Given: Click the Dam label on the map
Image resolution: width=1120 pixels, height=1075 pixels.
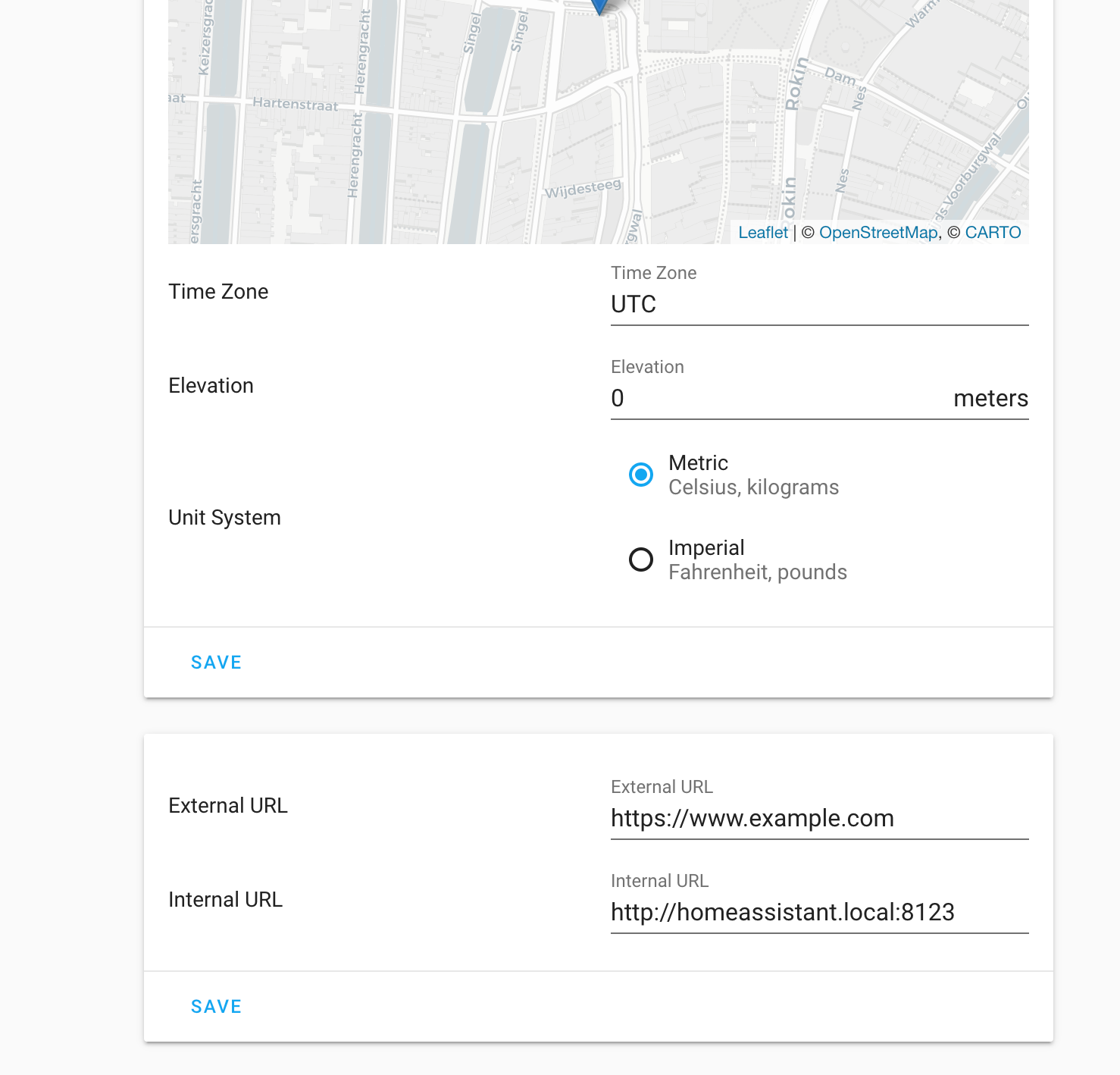Looking at the screenshot, I should tap(840, 76).
